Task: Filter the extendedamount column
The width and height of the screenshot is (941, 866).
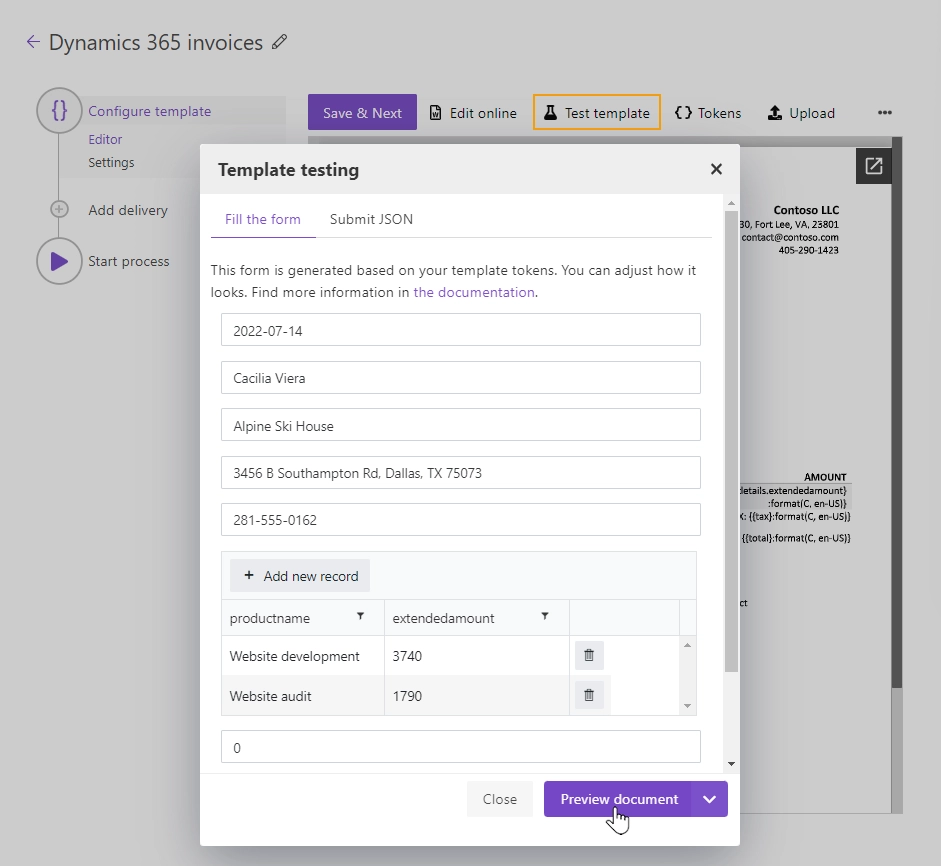Action: (545, 616)
